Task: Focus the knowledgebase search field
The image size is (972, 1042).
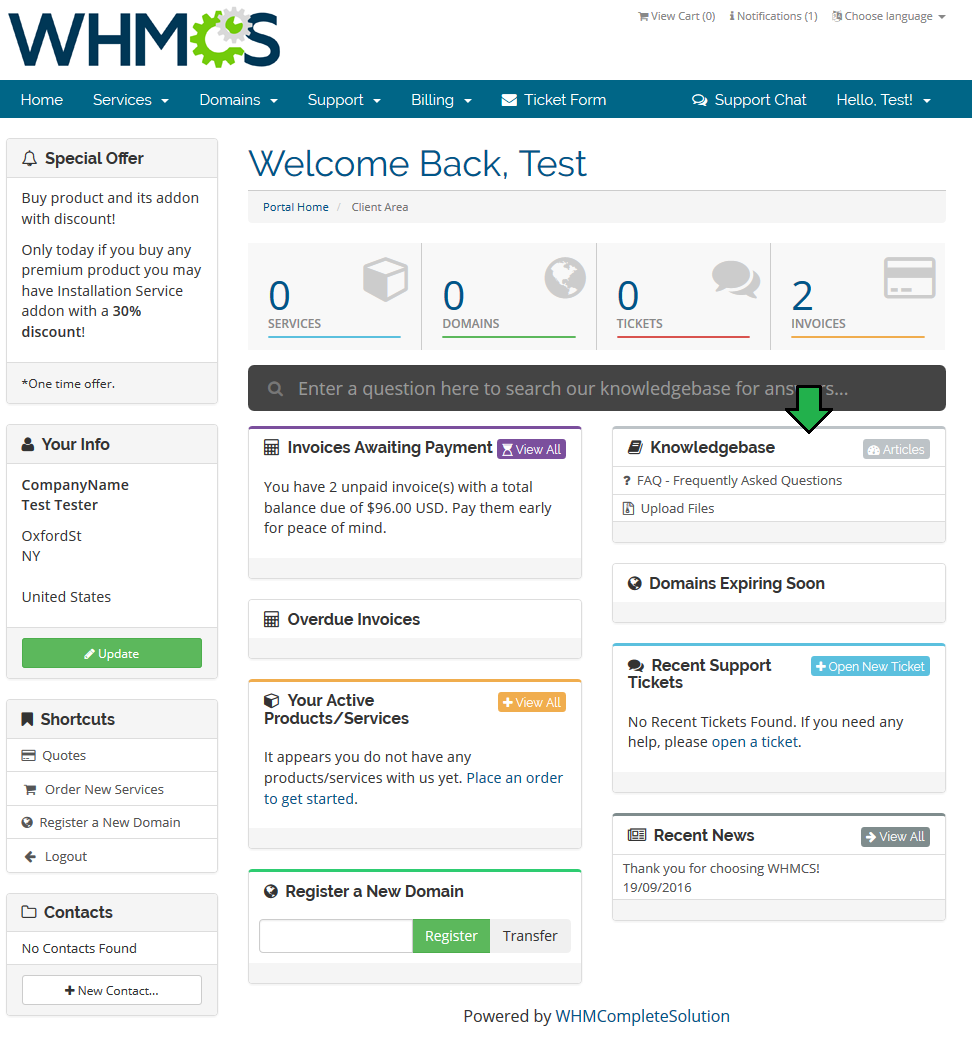Action: pyautogui.click(x=597, y=388)
